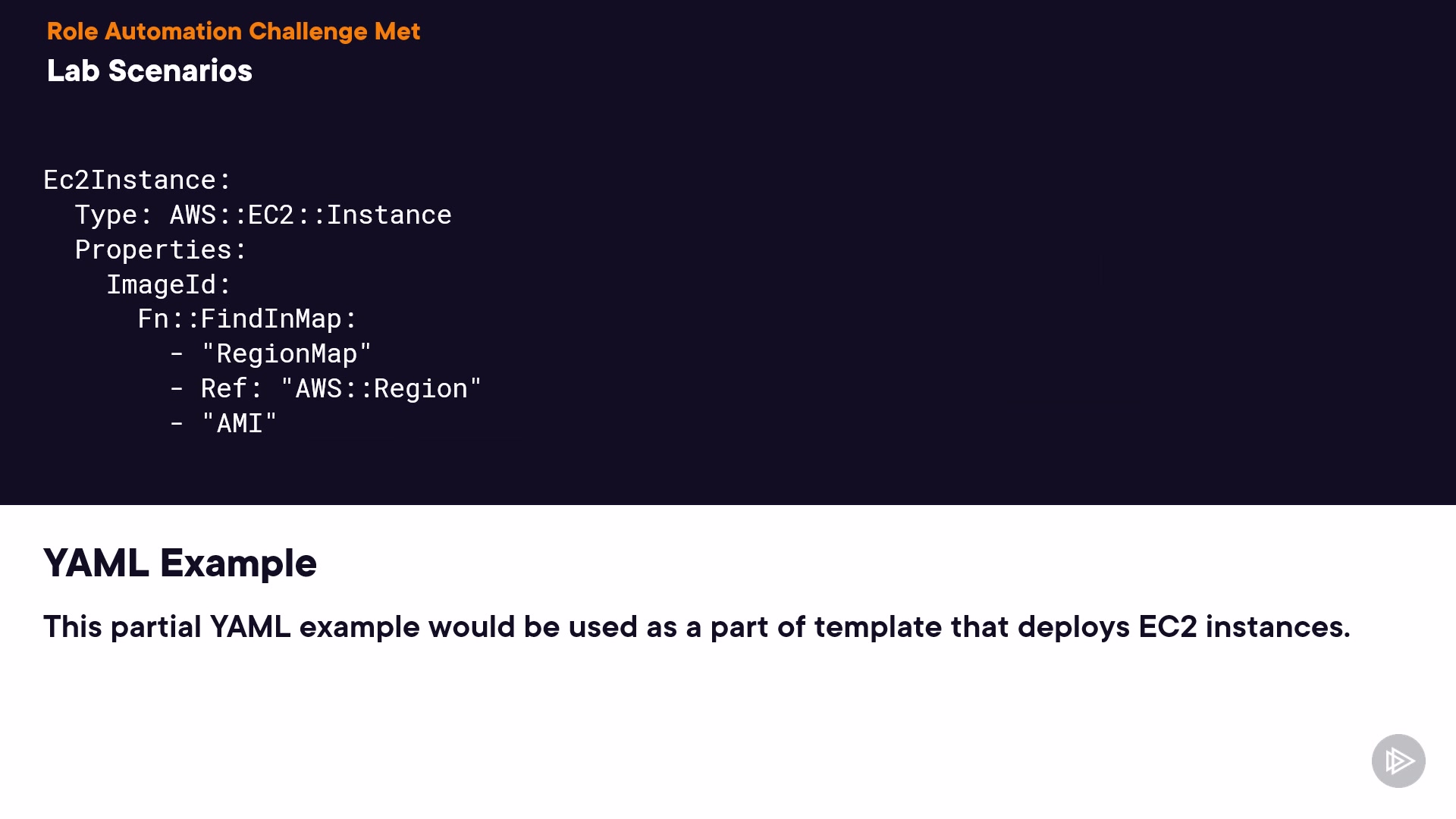The height and width of the screenshot is (819, 1456).
Task: Select the Properties: code line
Action: 161,250
